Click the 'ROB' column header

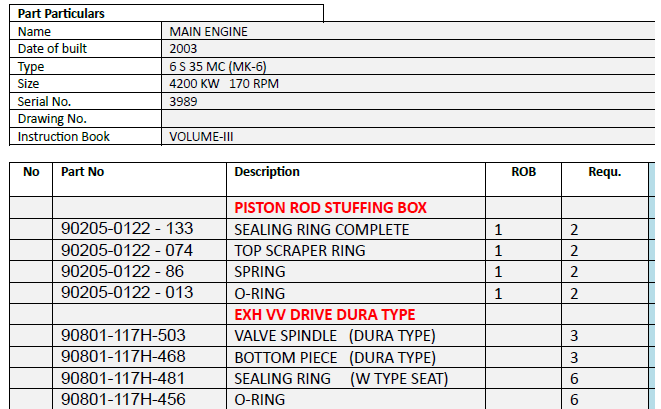point(523,172)
